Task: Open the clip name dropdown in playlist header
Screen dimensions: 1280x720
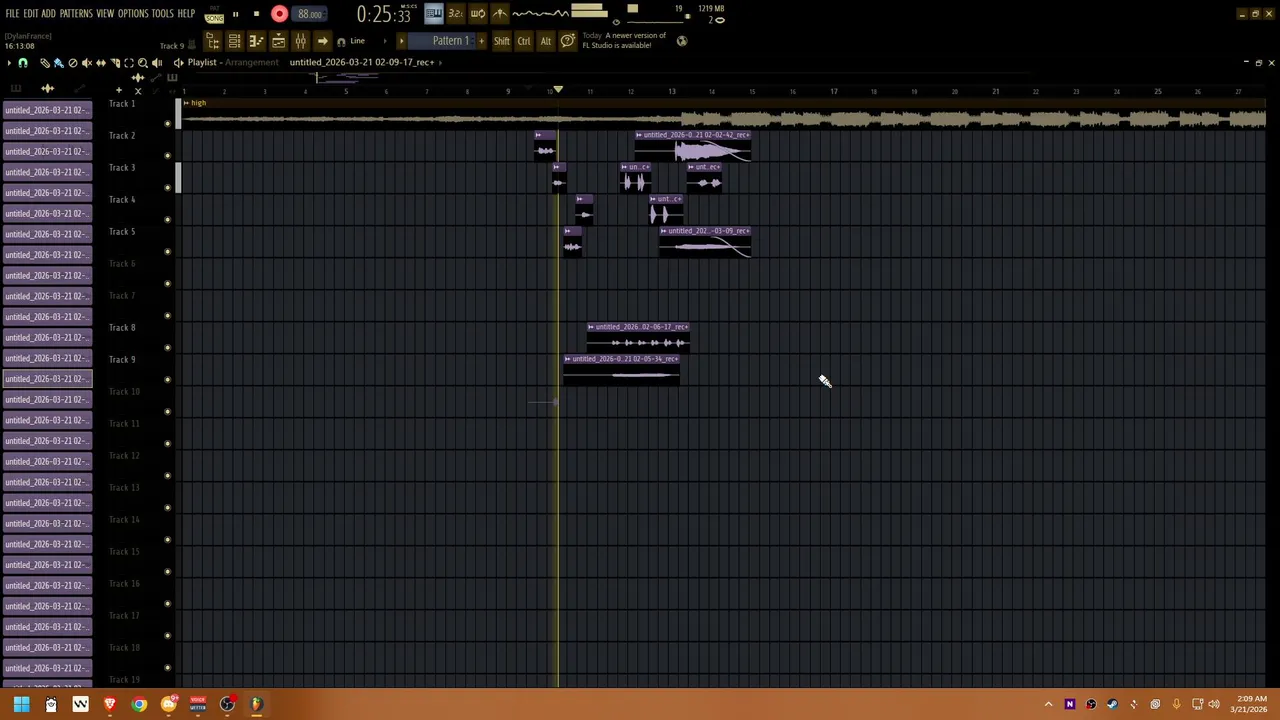Action: tap(366, 62)
